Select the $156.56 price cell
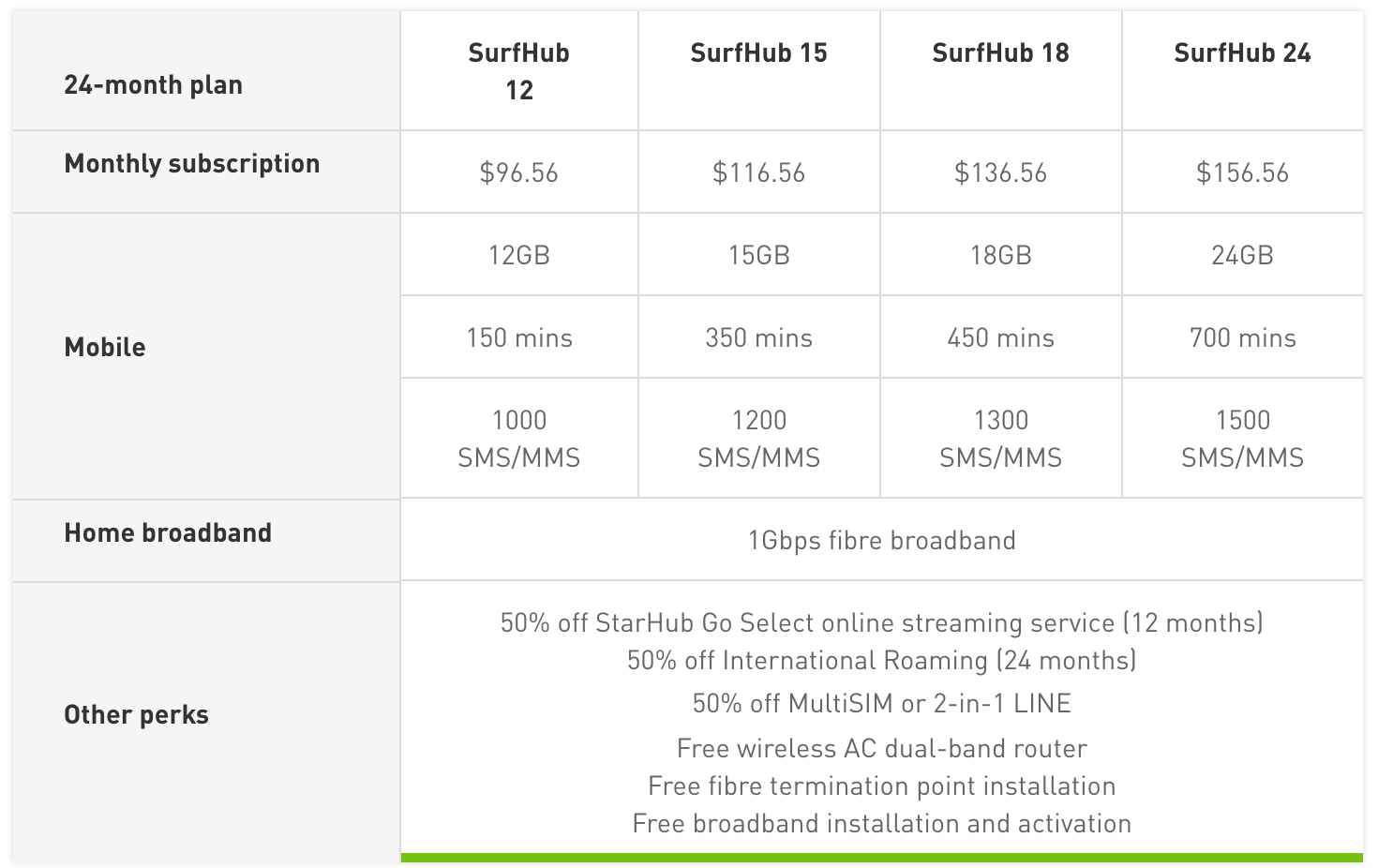 click(x=1242, y=172)
